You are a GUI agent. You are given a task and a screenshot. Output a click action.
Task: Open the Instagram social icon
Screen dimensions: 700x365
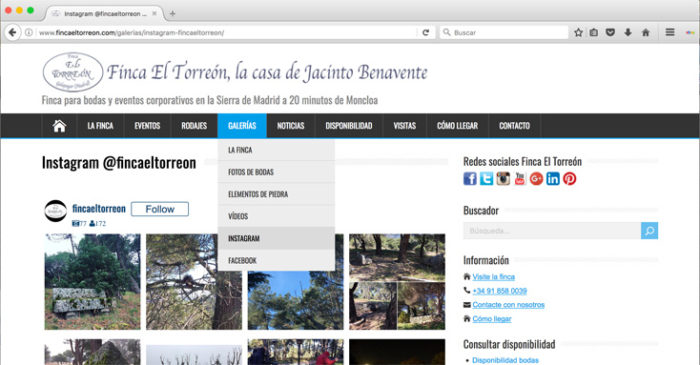(x=503, y=178)
